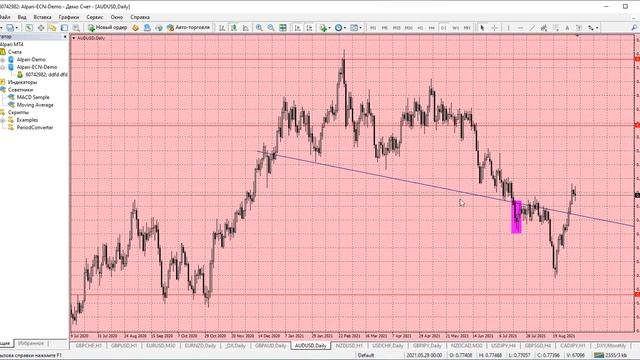Viewport: 640px width, 360px height.
Task: Toggle Auto-trading (Авто-торговля) button
Action: coord(189,28)
